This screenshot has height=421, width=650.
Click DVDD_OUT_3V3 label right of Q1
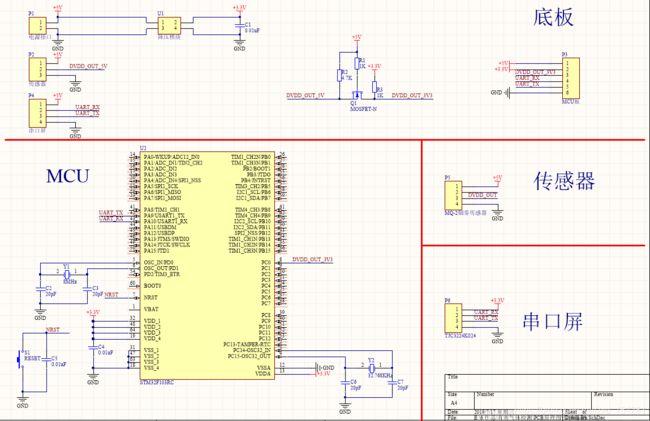pos(412,95)
